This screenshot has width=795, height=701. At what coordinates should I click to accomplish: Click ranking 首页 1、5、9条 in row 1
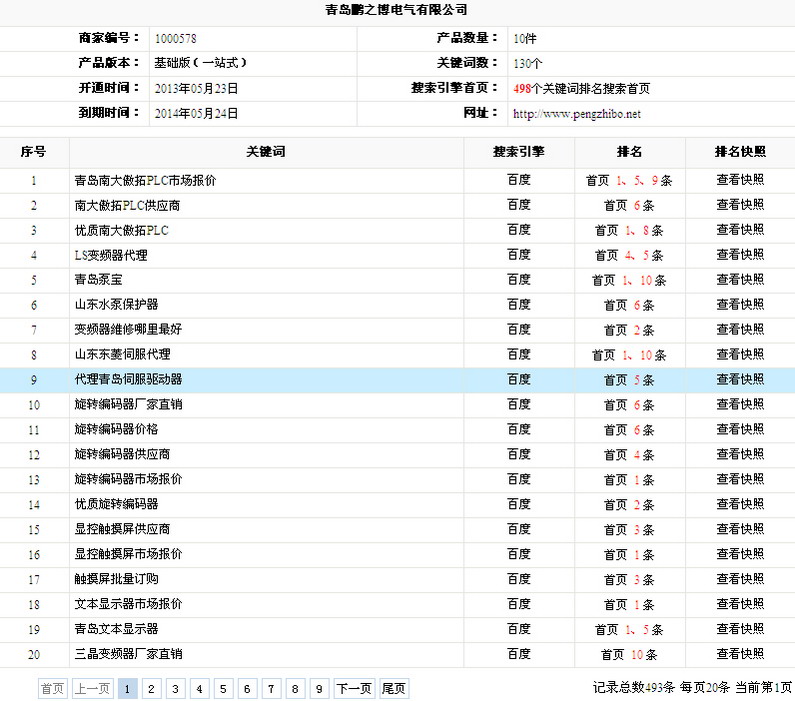point(629,180)
